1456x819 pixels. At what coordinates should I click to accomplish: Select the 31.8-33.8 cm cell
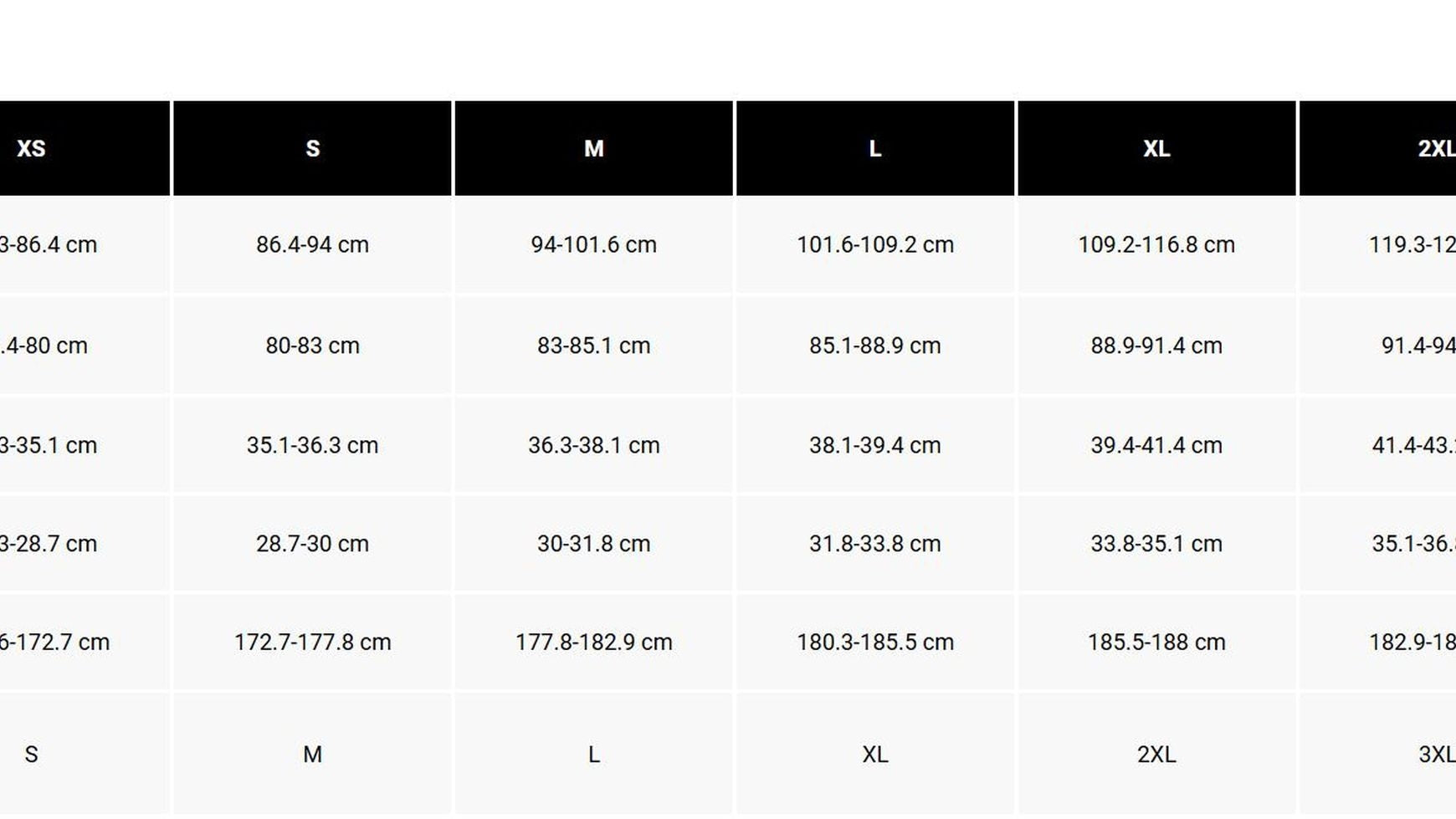874,544
